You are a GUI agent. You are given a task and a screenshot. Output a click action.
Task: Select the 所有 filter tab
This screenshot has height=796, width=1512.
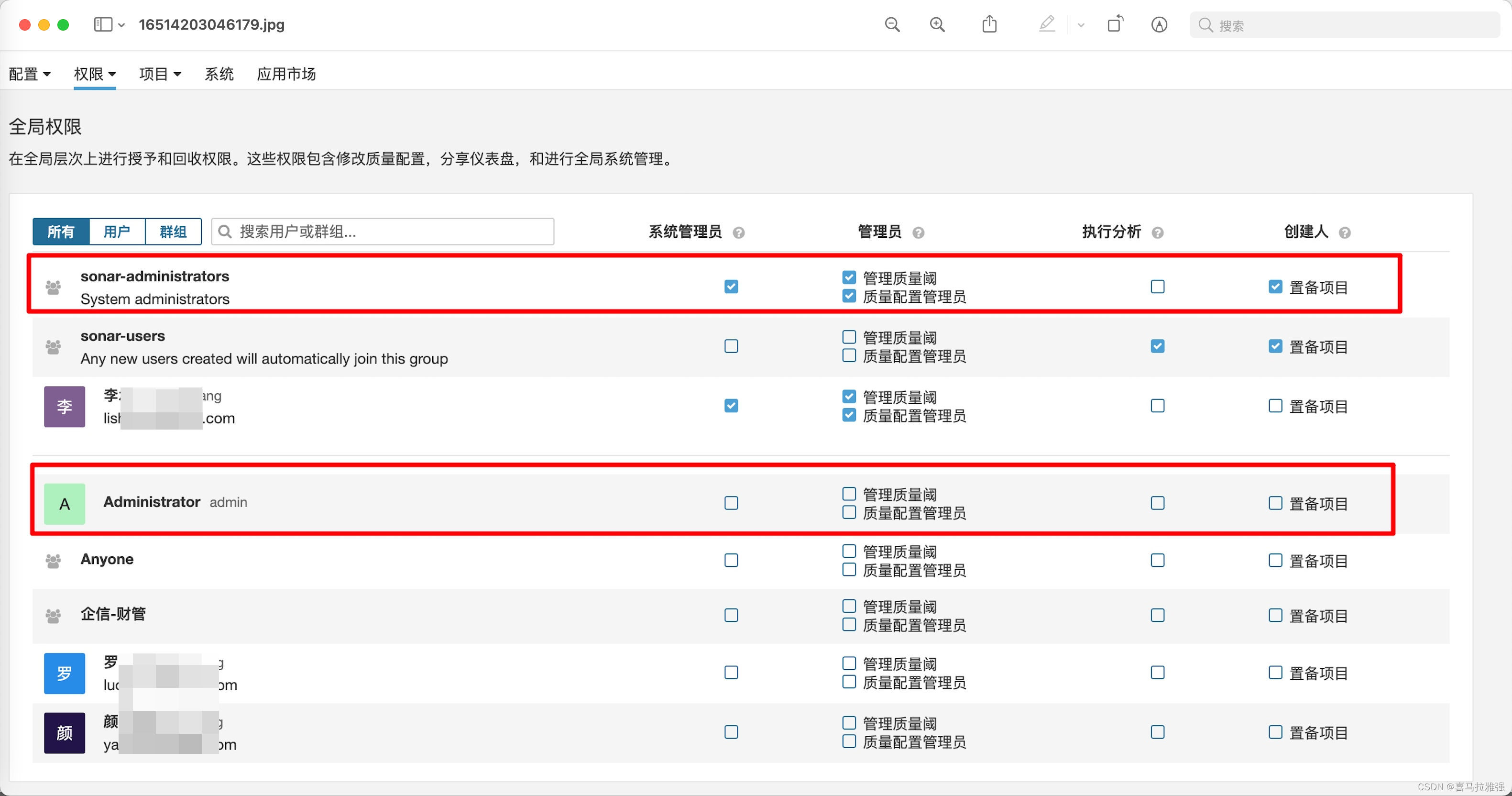pyautogui.click(x=61, y=231)
